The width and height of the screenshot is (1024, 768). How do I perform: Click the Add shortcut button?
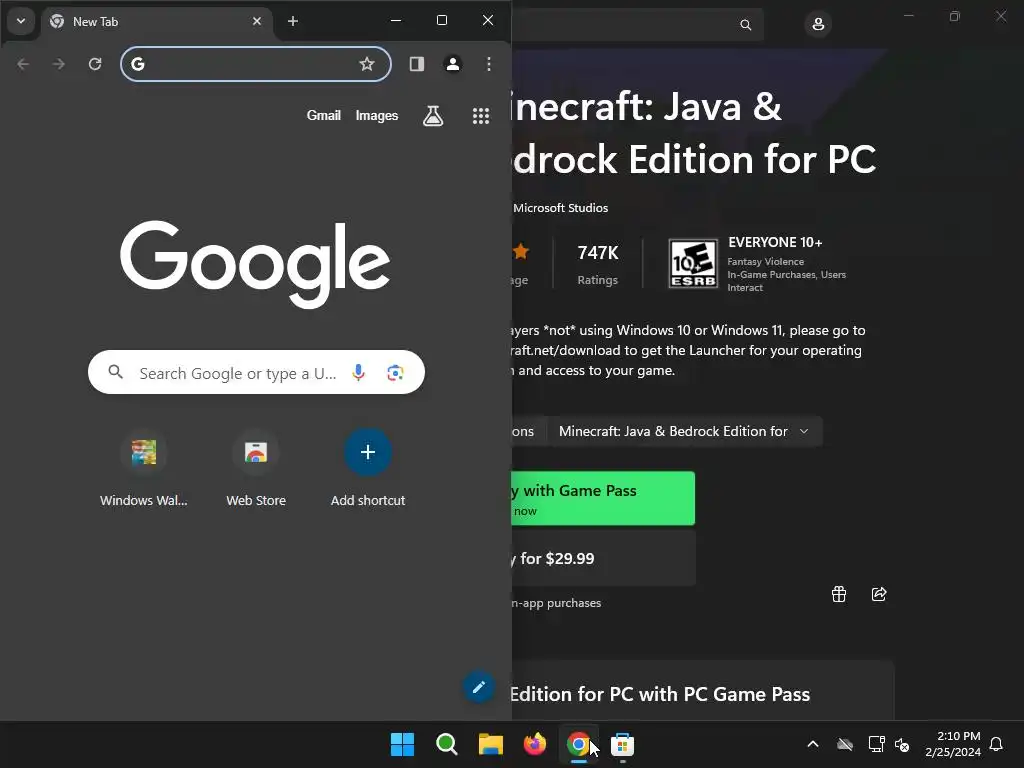[368, 469]
